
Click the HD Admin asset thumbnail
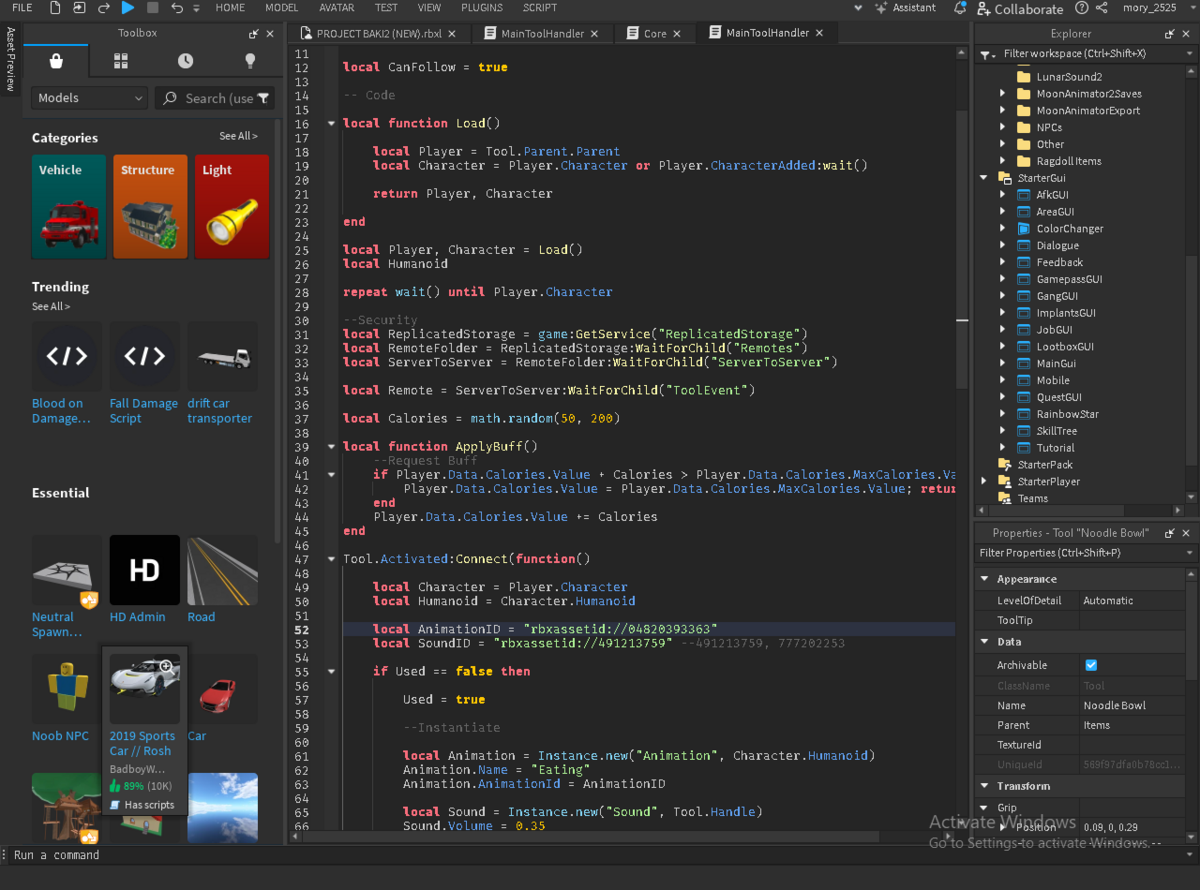(145, 570)
